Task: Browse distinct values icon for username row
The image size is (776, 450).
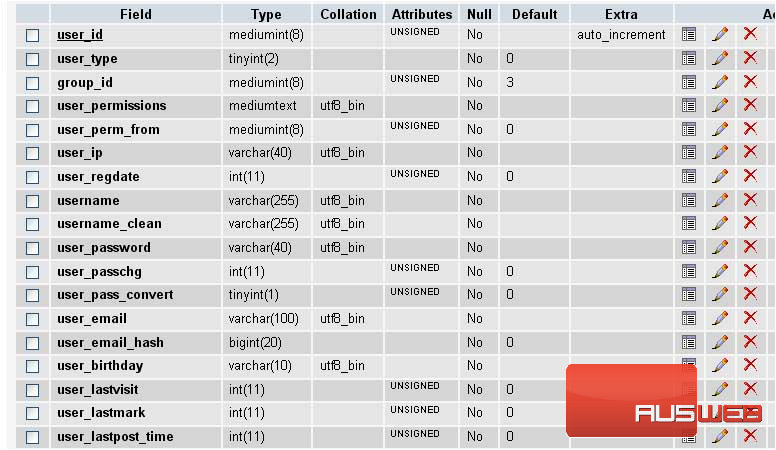Action: pyautogui.click(x=688, y=200)
